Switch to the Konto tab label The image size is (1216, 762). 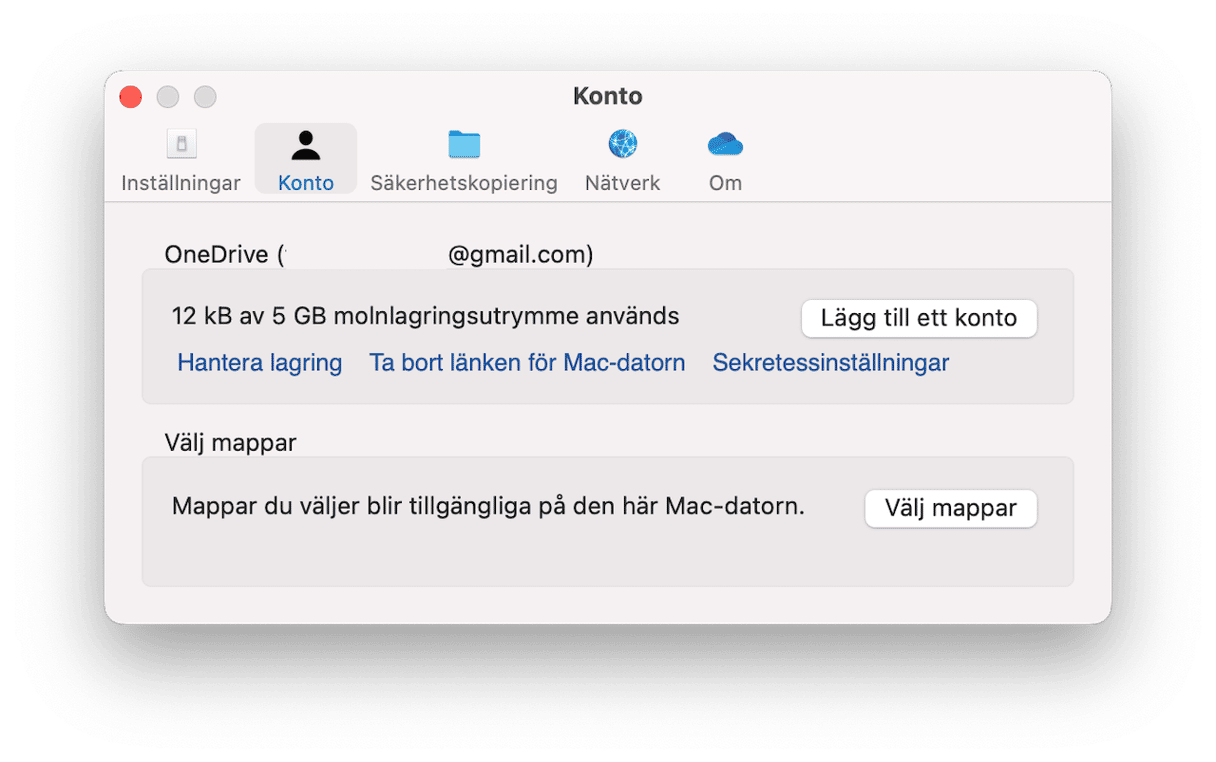tap(306, 183)
